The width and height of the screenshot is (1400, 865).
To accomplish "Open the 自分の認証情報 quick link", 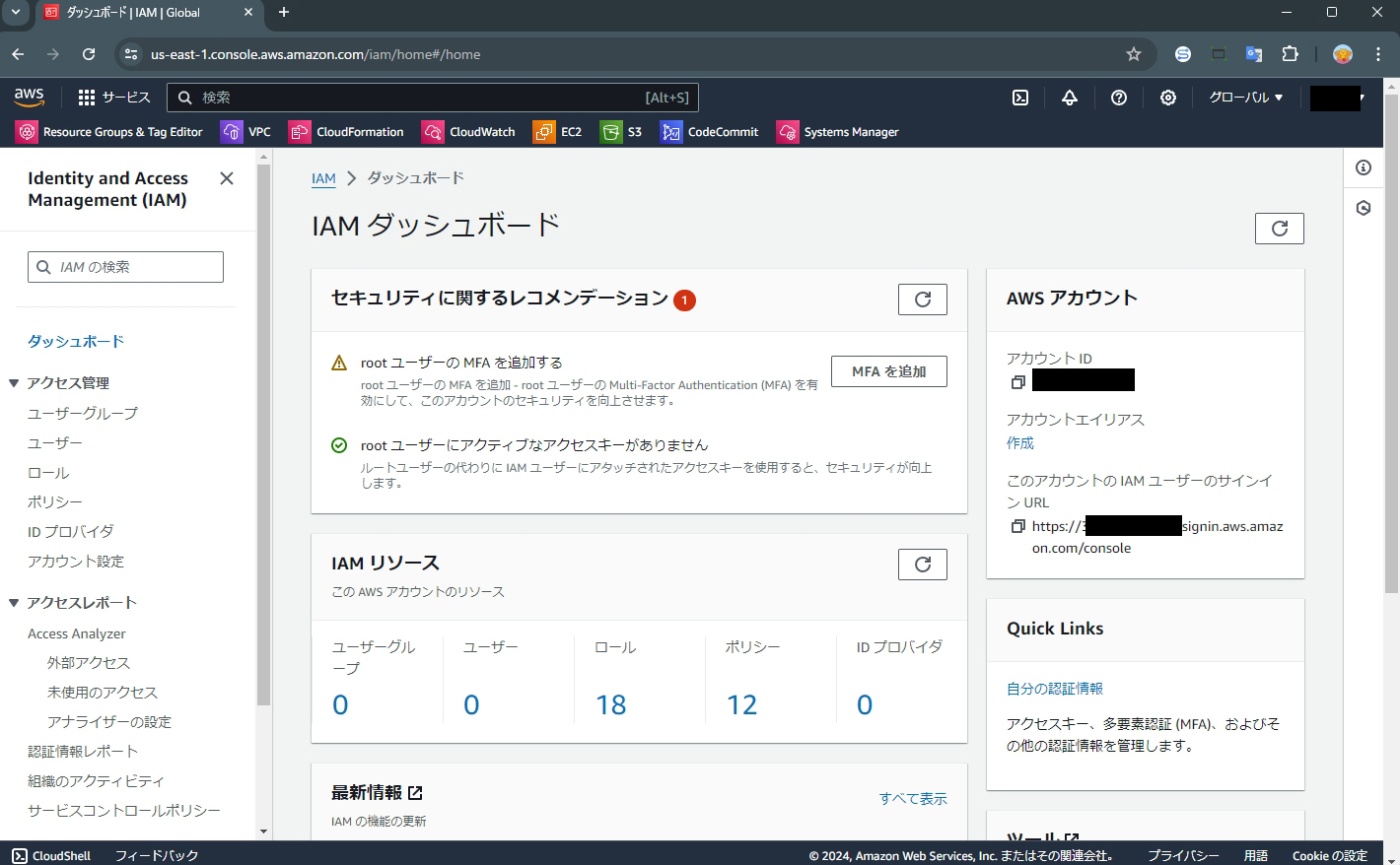I will 1054,688.
